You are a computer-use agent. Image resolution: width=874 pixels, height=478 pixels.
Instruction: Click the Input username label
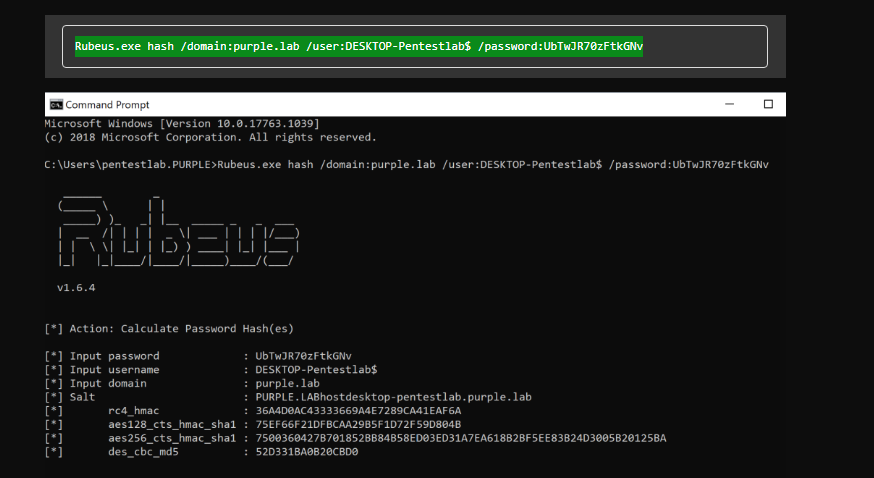pos(114,370)
